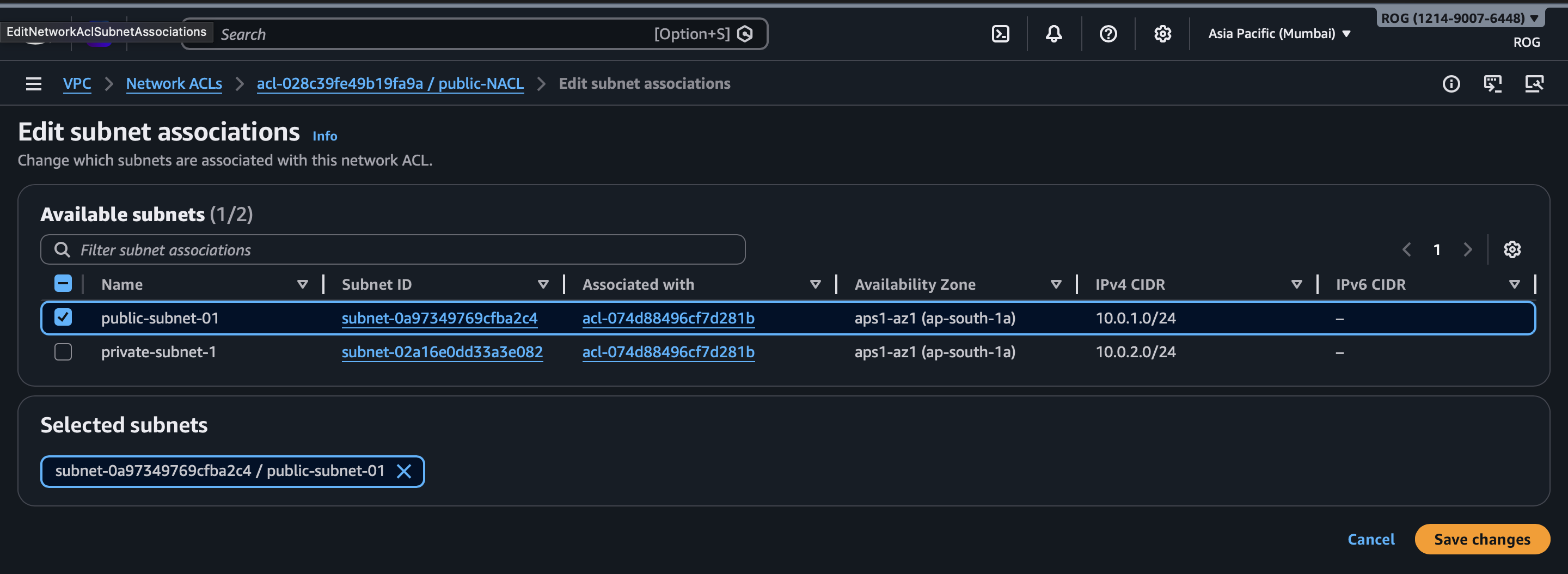The height and width of the screenshot is (574, 1568).
Task: Open the subnet-02a16e0dd33a3e082 link
Action: tap(442, 352)
